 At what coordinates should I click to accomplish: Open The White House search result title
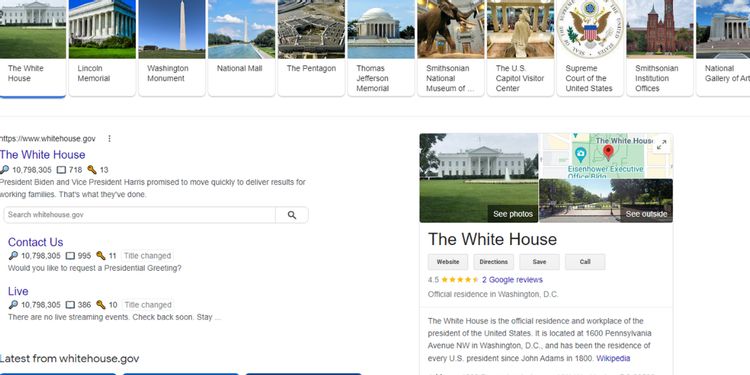click(43, 154)
